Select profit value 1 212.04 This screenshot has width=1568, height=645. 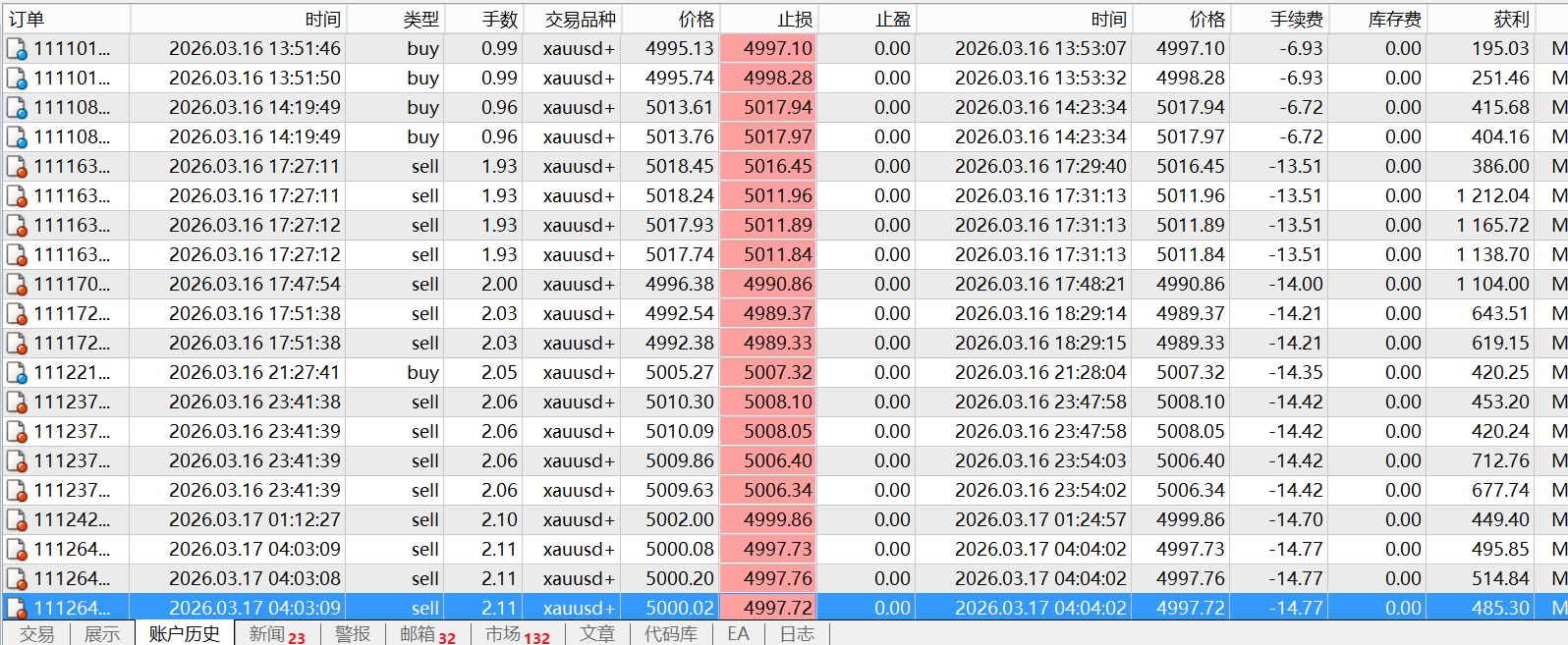(1492, 195)
